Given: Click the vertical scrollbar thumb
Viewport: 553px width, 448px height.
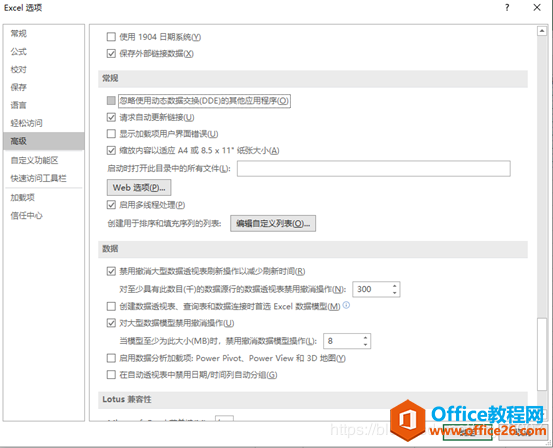Looking at the screenshot, I should pyautogui.click(x=542, y=354).
